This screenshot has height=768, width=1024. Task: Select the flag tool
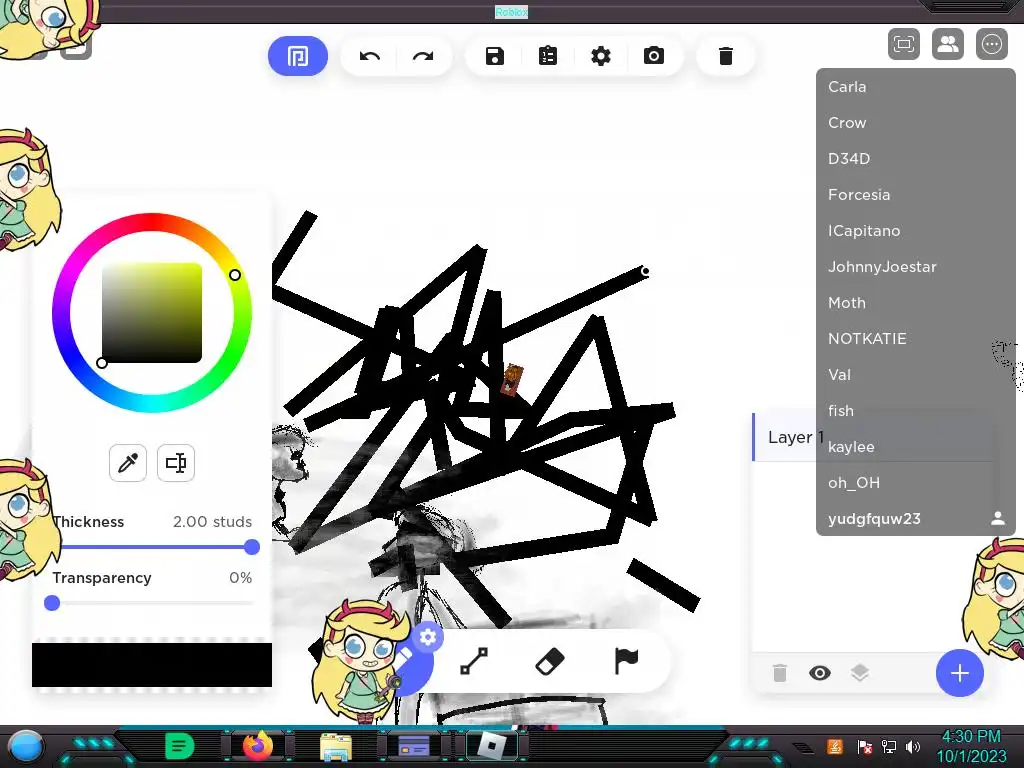click(x=626, y=660)
